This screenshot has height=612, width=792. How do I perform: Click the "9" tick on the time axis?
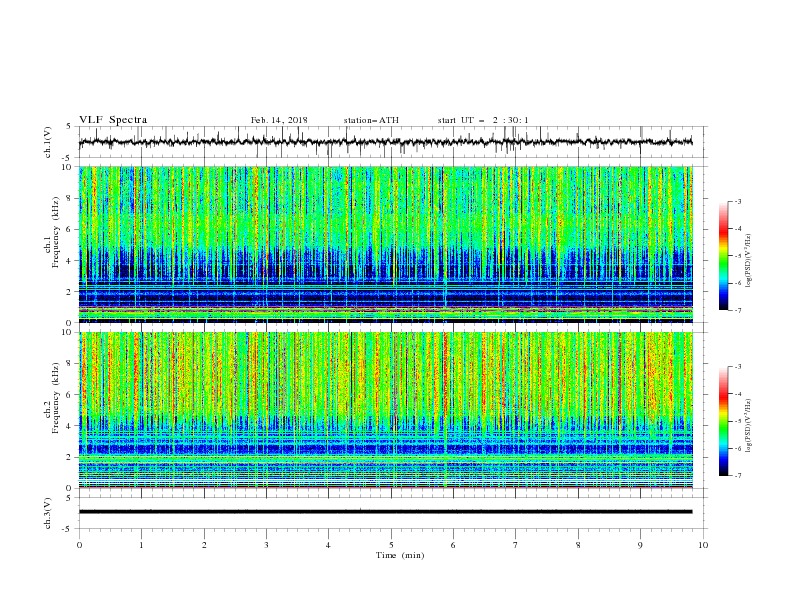pos(640,545)
